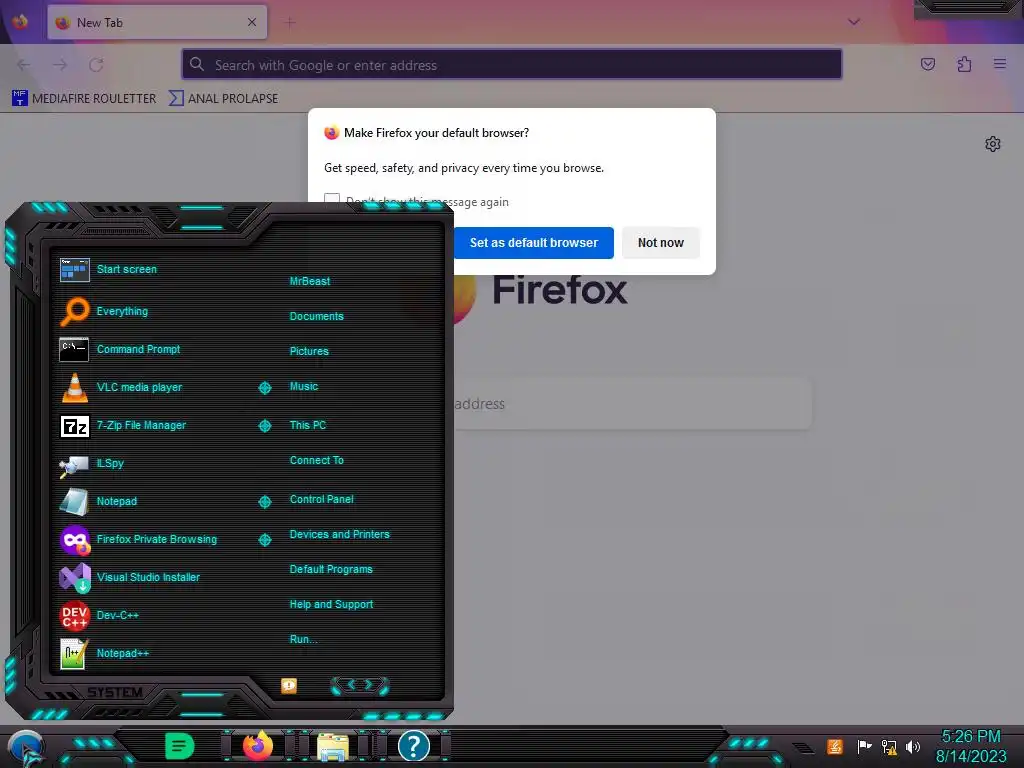1024x768 pixels.
Task: Go back with the back arrow
Action: click(x=24, y=65)
